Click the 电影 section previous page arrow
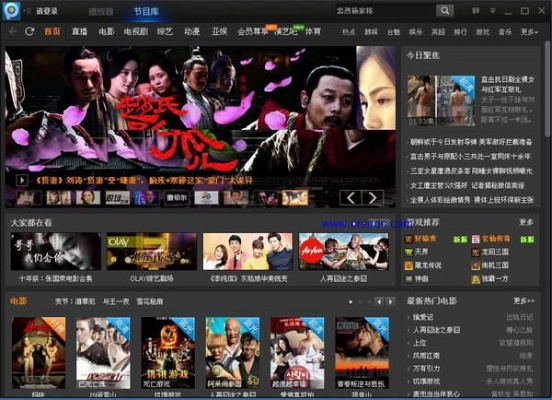This screenshot has height=400, width=552. coord(379,302)
